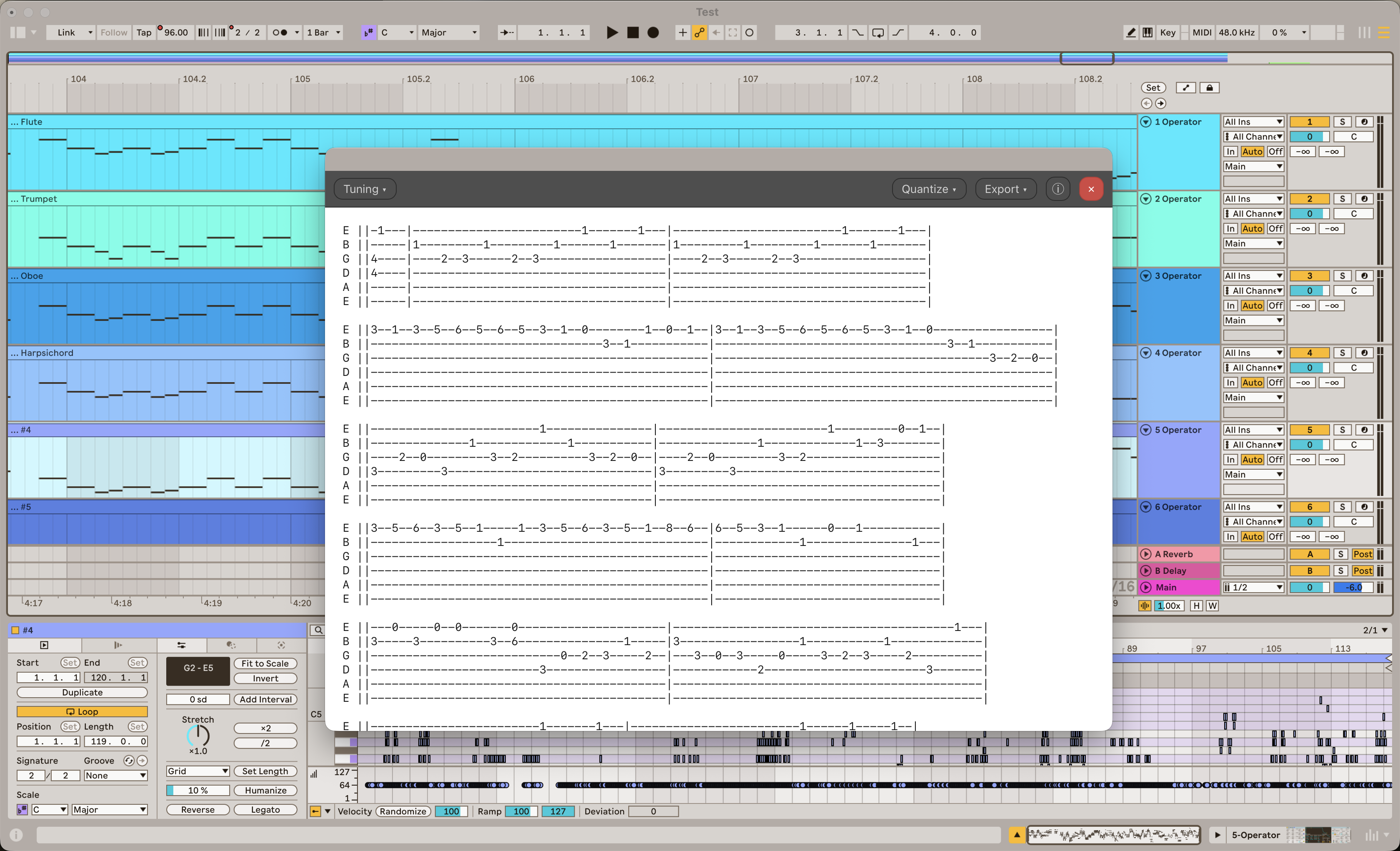Click the Tap tempo button
The image size is (1400, 851).
point(144,33)
